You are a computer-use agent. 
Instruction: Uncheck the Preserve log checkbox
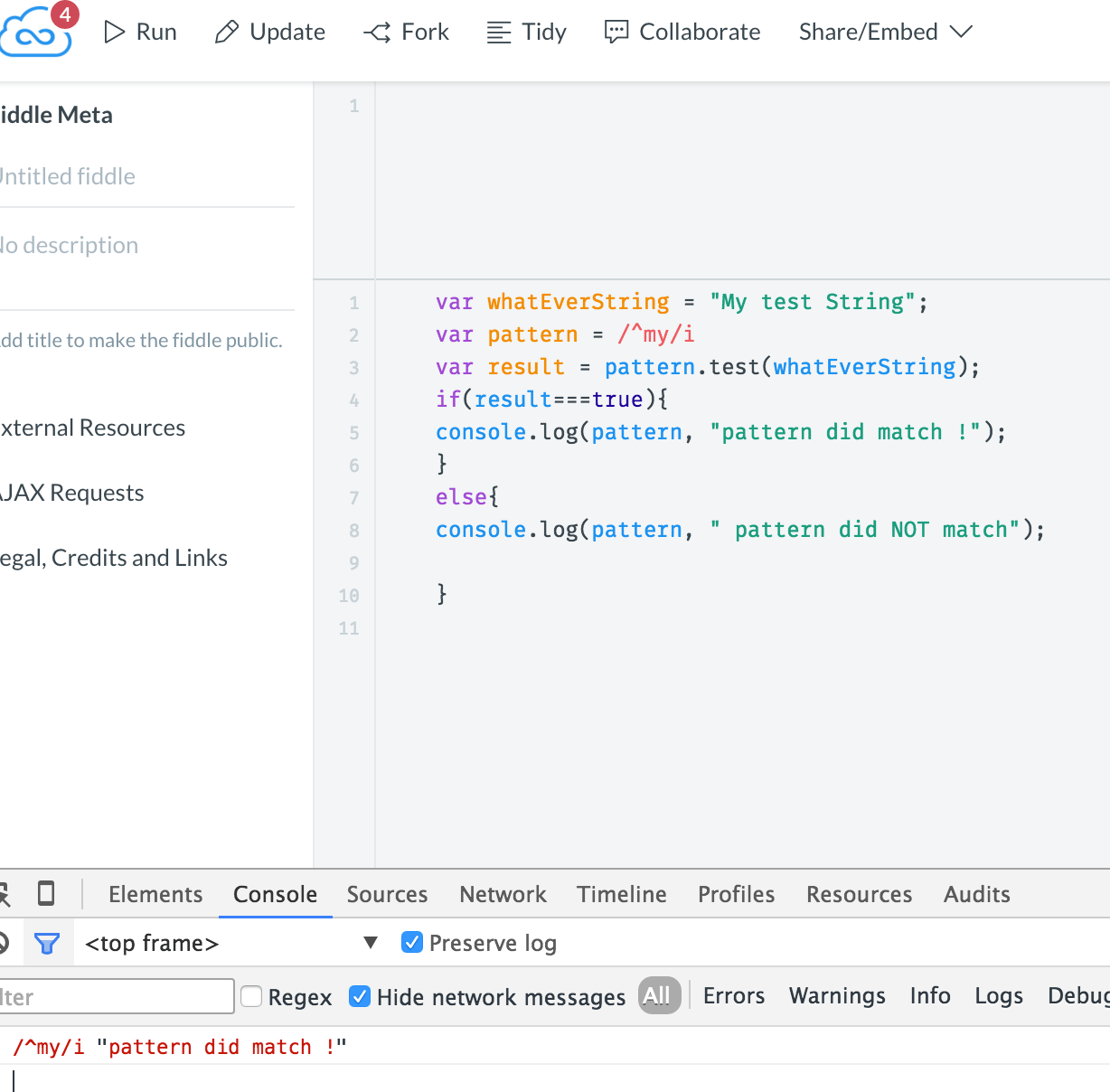[x=412, y=942]
